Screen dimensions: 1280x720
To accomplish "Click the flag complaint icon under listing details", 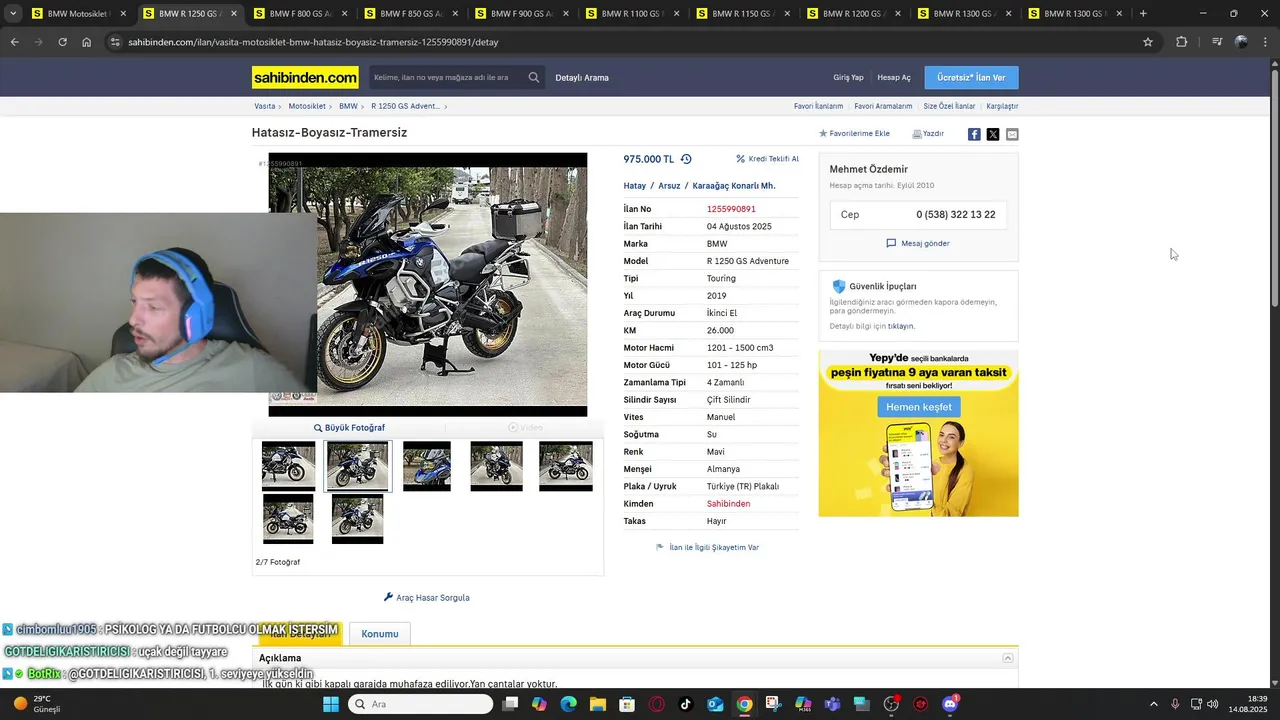I will point(660,547).
